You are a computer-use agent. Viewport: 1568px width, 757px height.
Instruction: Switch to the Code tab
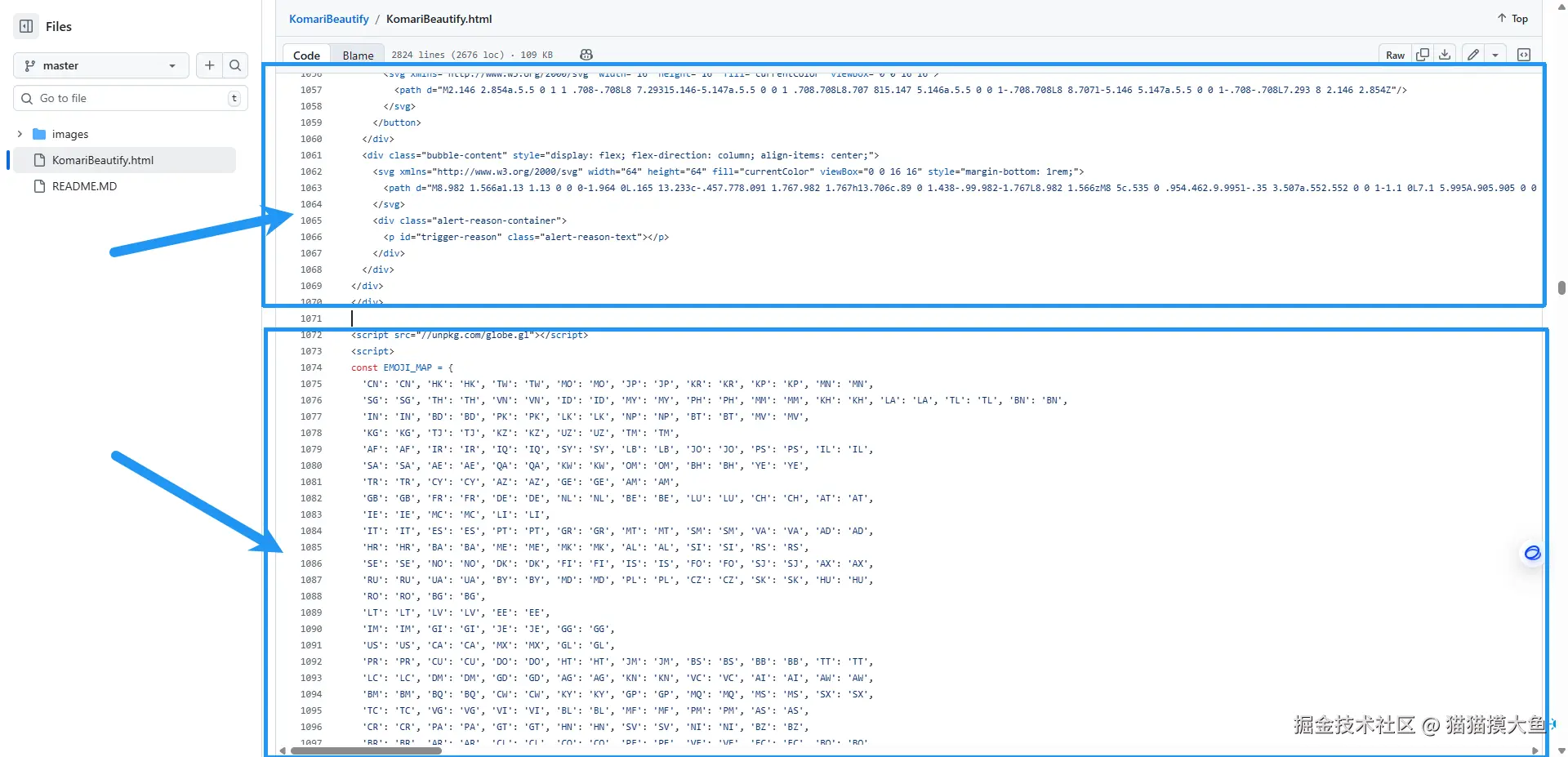pyautogui.click(x=306, y=55)
